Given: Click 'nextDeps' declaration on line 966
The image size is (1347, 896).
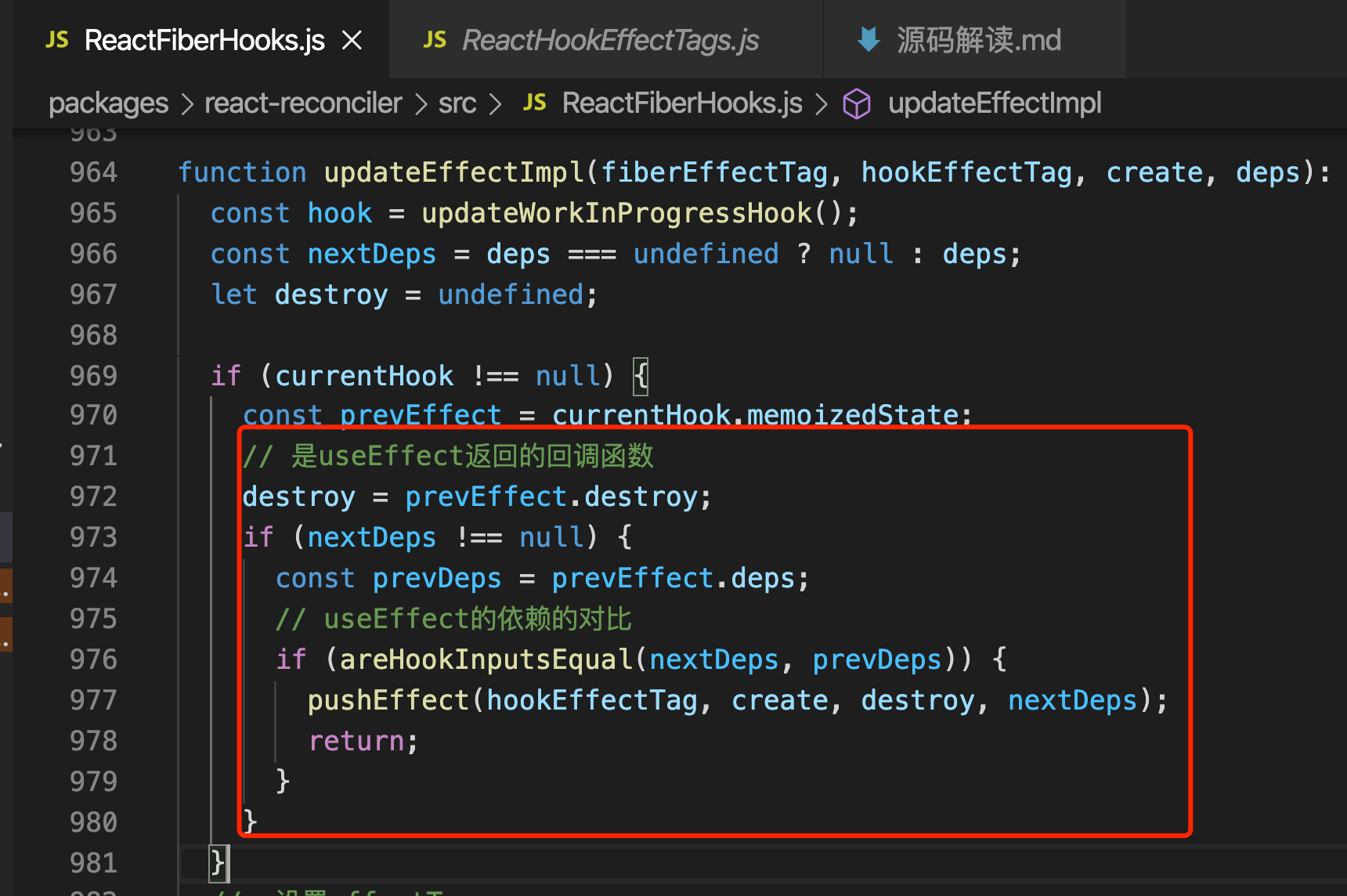Looking at the screenshot, I should pyautogui.click(x=372, y=255).
